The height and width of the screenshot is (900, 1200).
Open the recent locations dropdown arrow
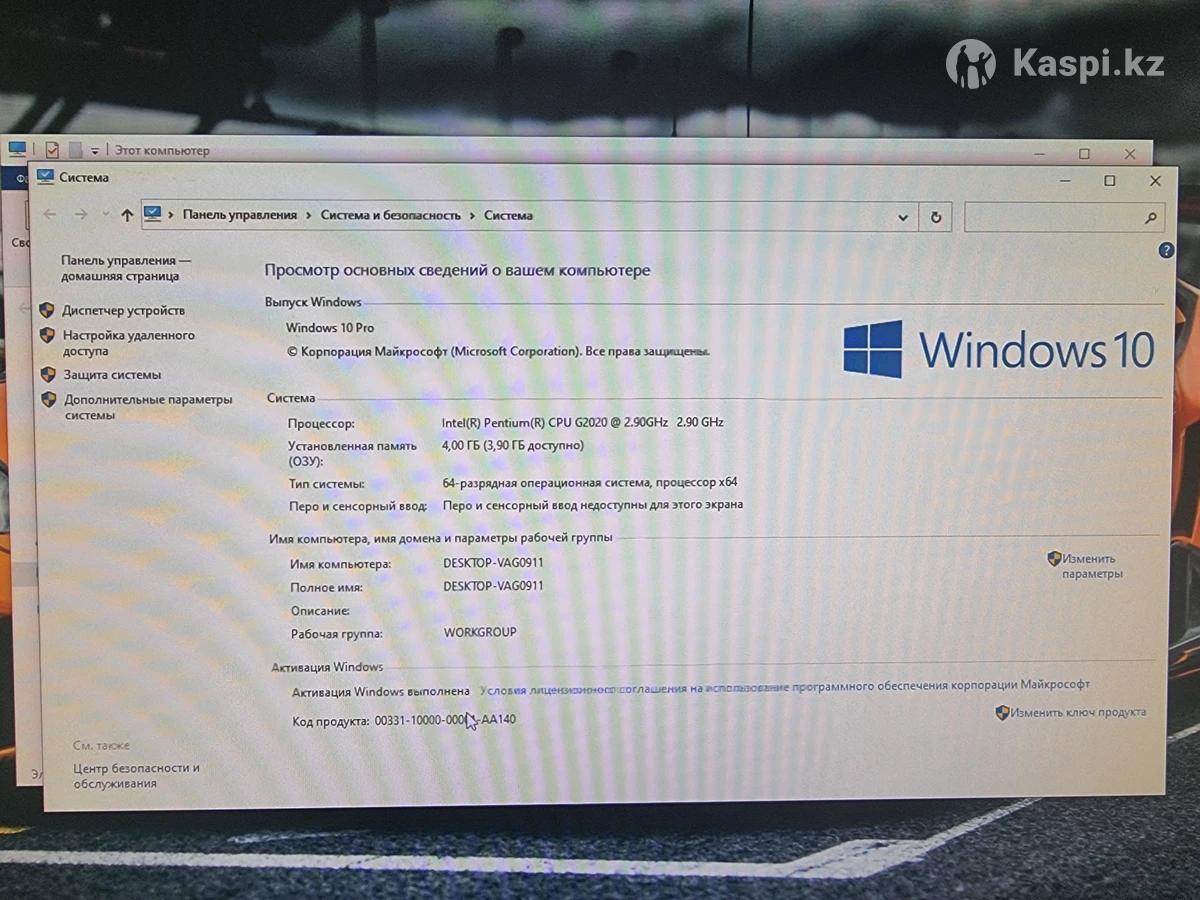coord(105,215)
